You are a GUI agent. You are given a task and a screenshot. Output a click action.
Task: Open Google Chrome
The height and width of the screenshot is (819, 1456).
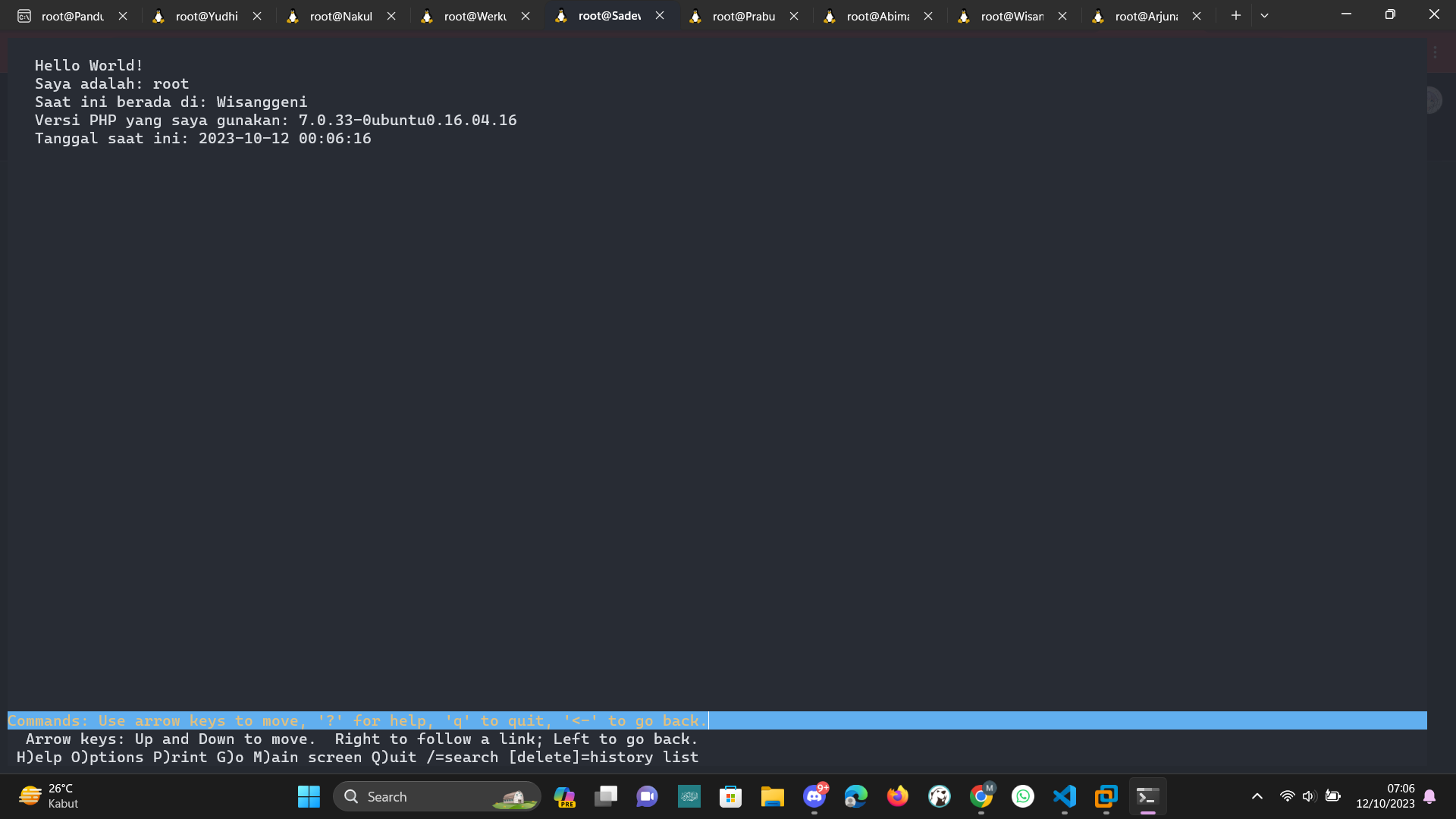[981, 796]
